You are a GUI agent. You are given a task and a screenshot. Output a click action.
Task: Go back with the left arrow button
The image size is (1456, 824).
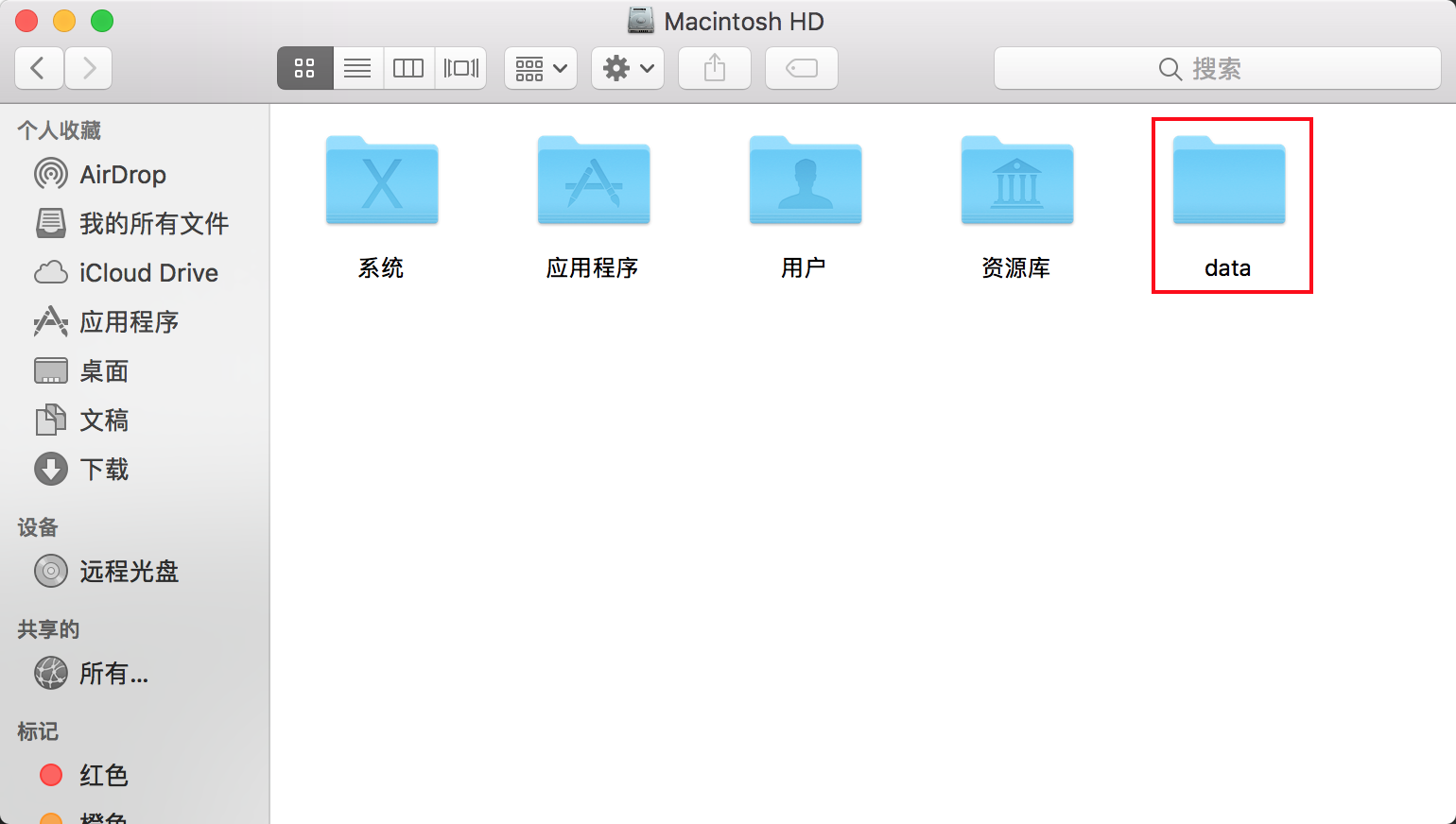pos(39,68)
